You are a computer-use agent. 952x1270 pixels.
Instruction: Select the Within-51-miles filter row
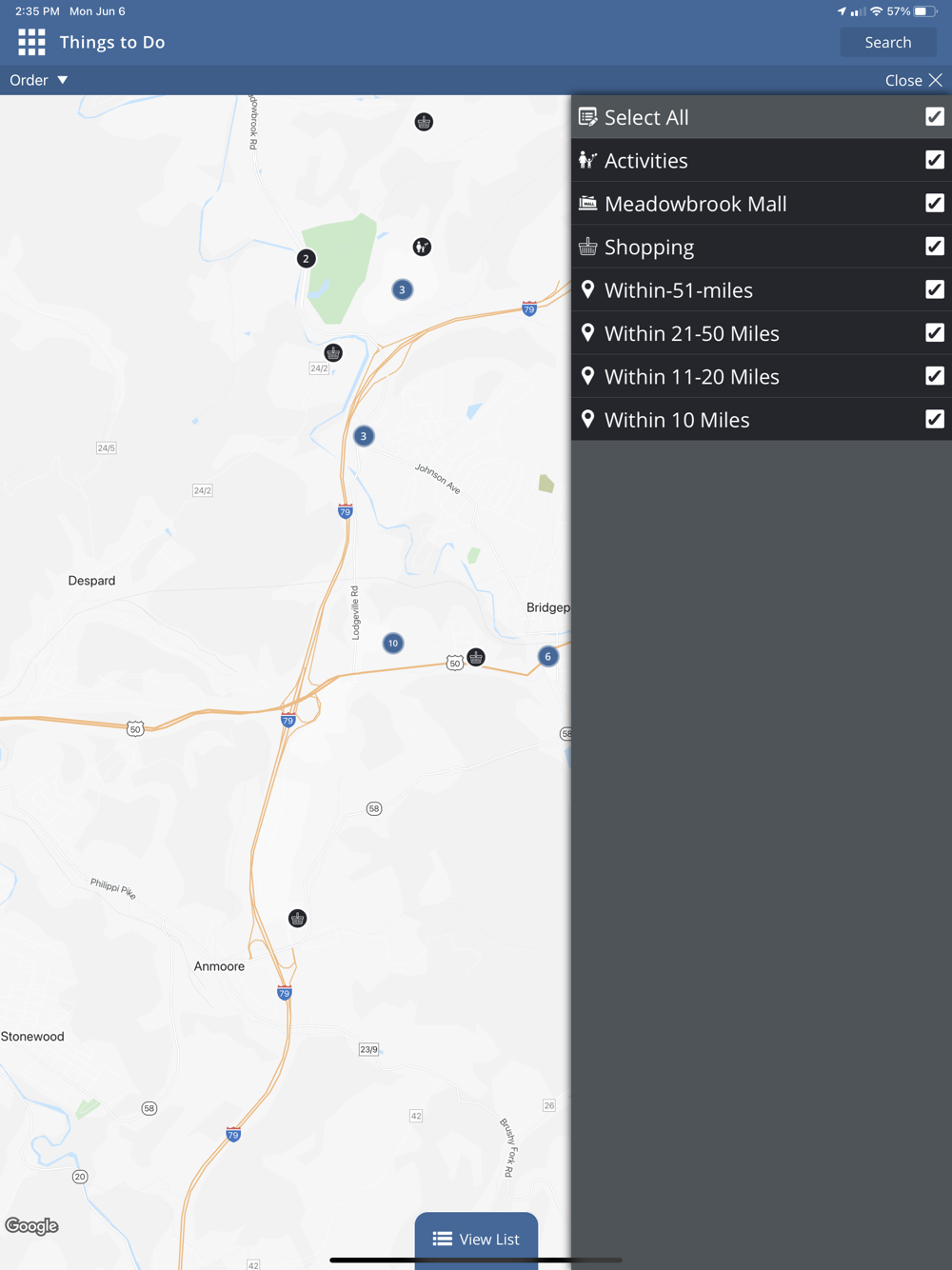point(762,289)
